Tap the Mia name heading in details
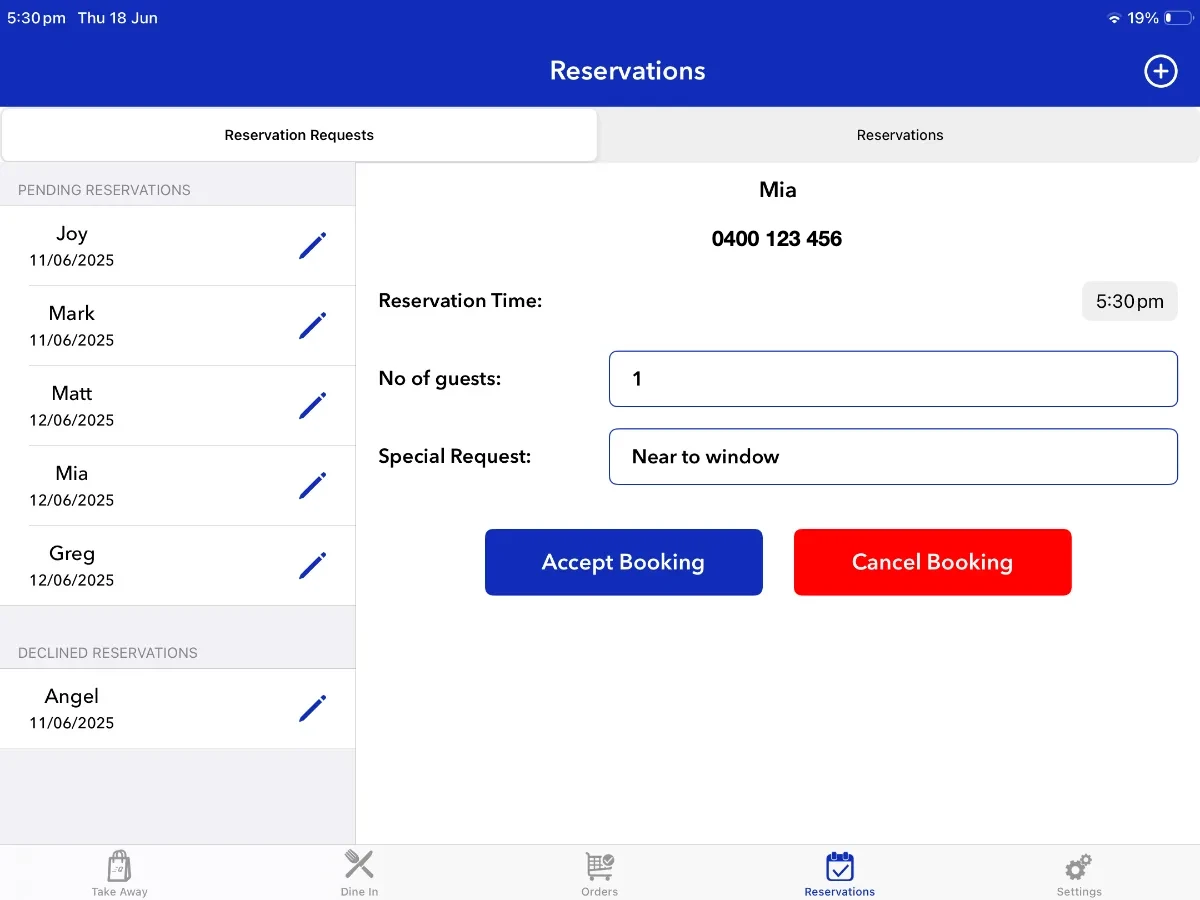Image resolution: width=1200 pixels, height=900 pixels. coord(778,189)
